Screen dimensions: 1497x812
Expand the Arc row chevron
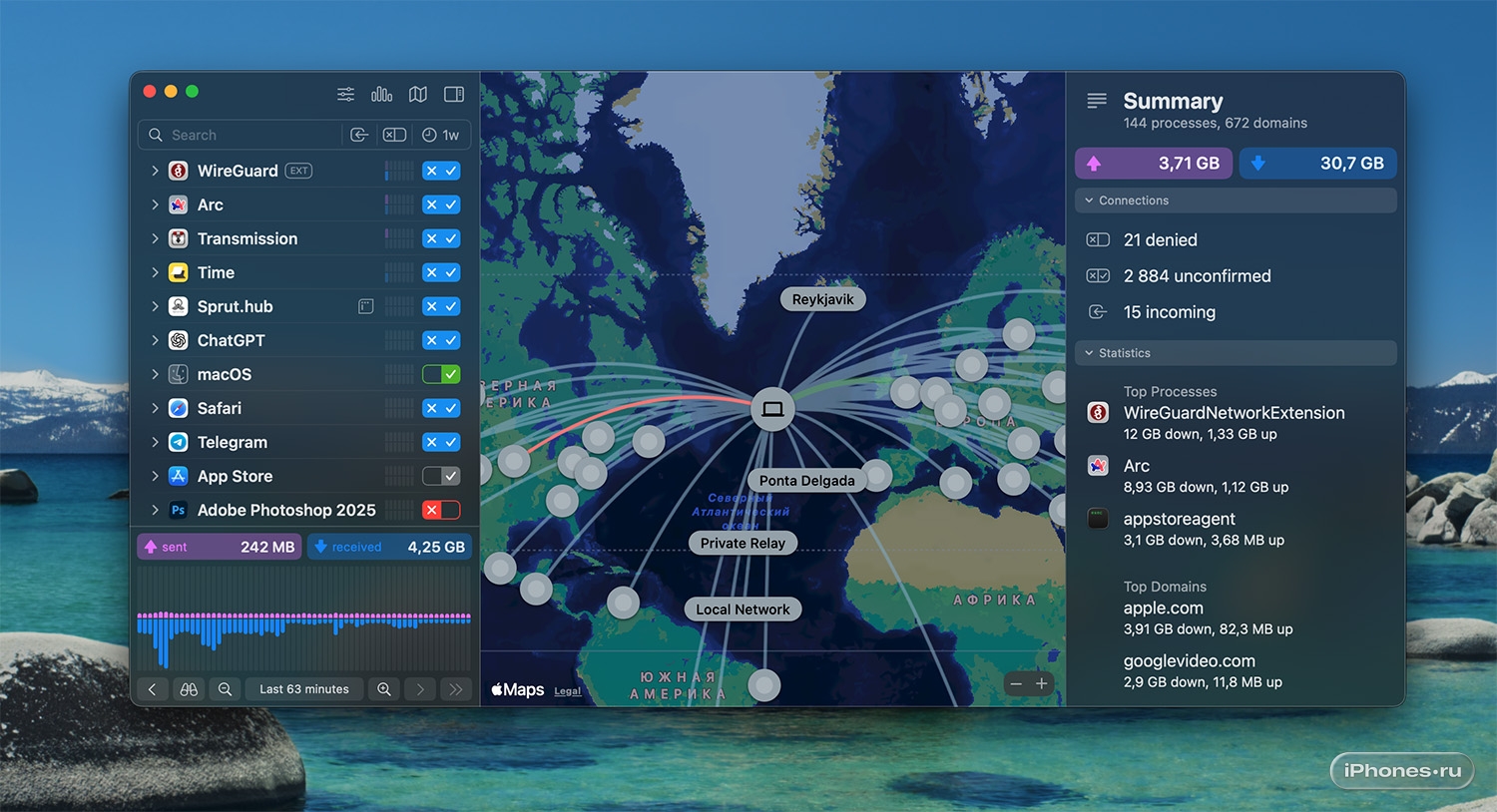(x=155, y=204)
